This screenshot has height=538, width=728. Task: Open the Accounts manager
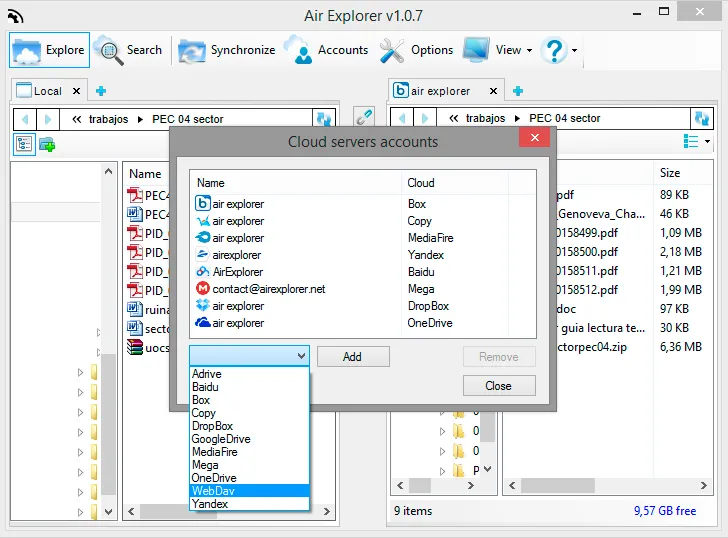coord(327,50)
